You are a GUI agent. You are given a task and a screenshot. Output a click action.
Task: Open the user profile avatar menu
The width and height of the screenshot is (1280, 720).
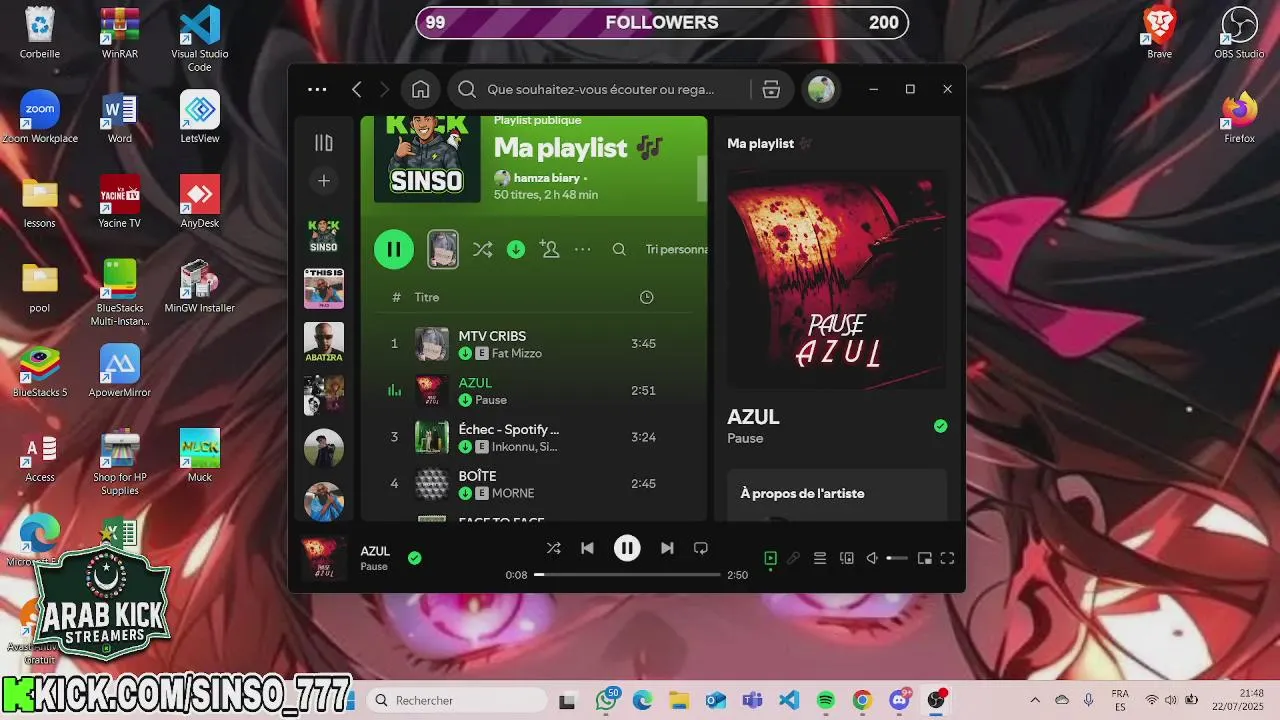pos(821,89)
